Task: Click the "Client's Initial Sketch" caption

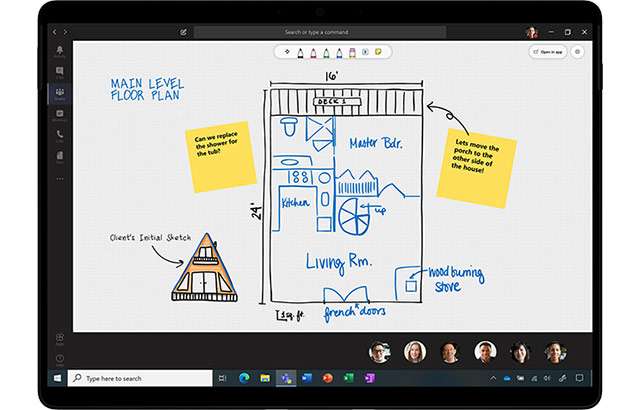Action: tap(150, 237)
